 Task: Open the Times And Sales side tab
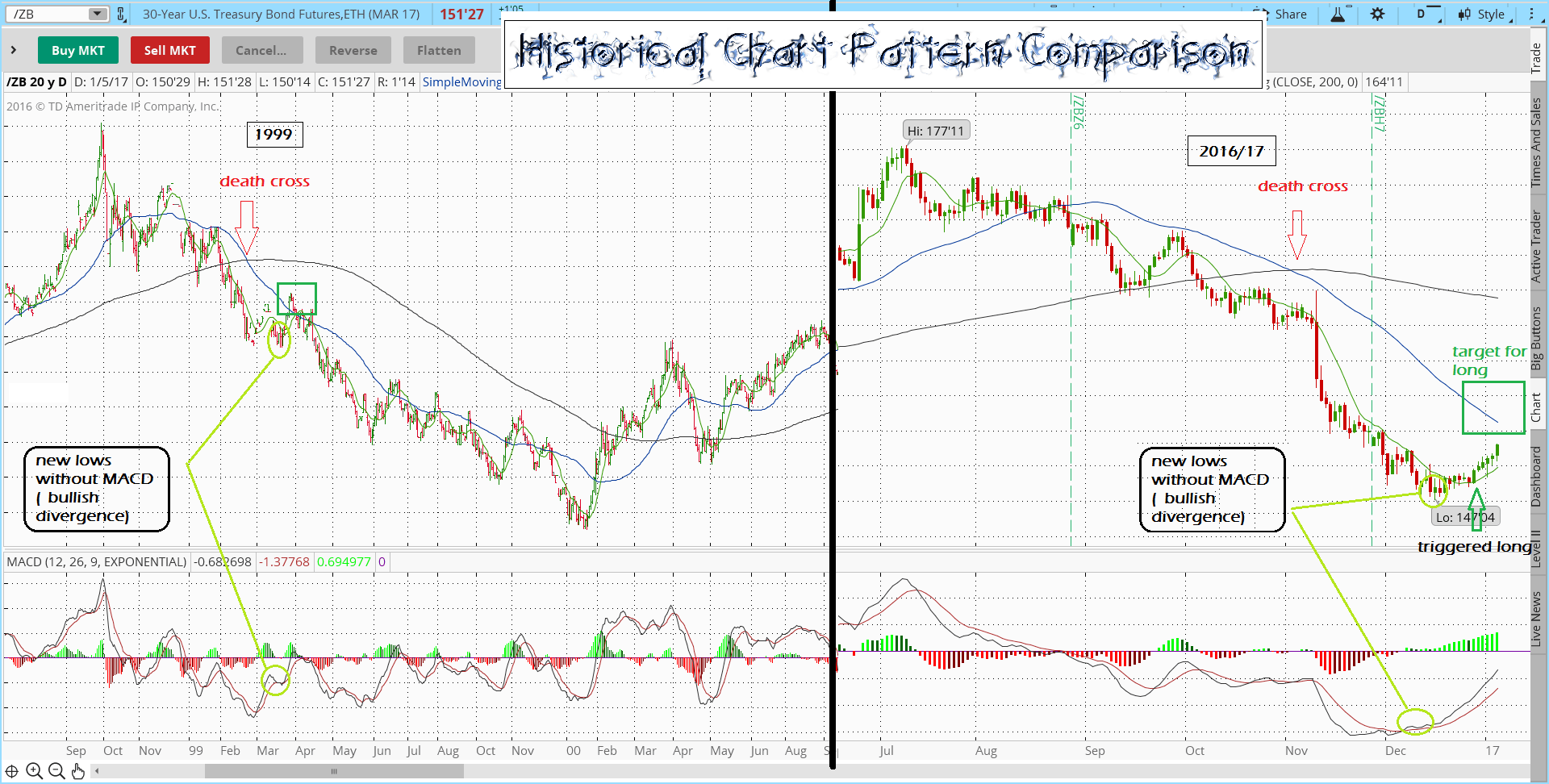click(1537, 143)
